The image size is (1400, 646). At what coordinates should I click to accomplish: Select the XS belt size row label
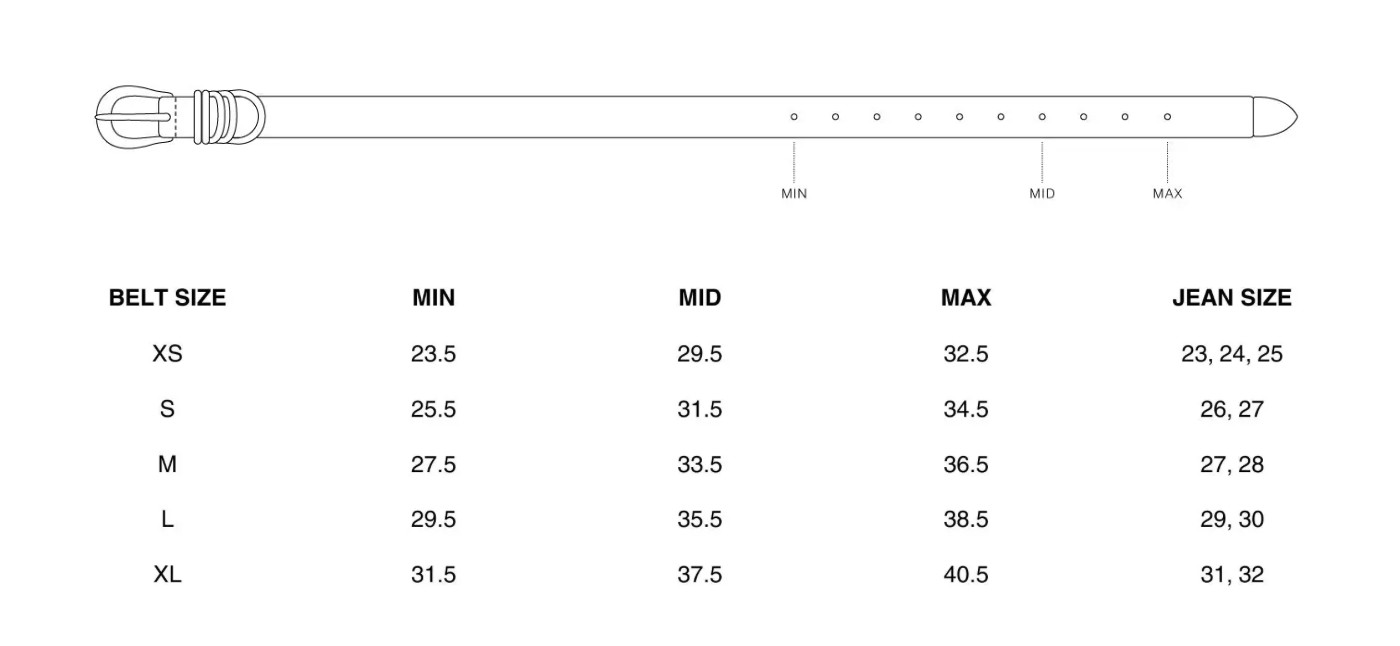[167, 354]
